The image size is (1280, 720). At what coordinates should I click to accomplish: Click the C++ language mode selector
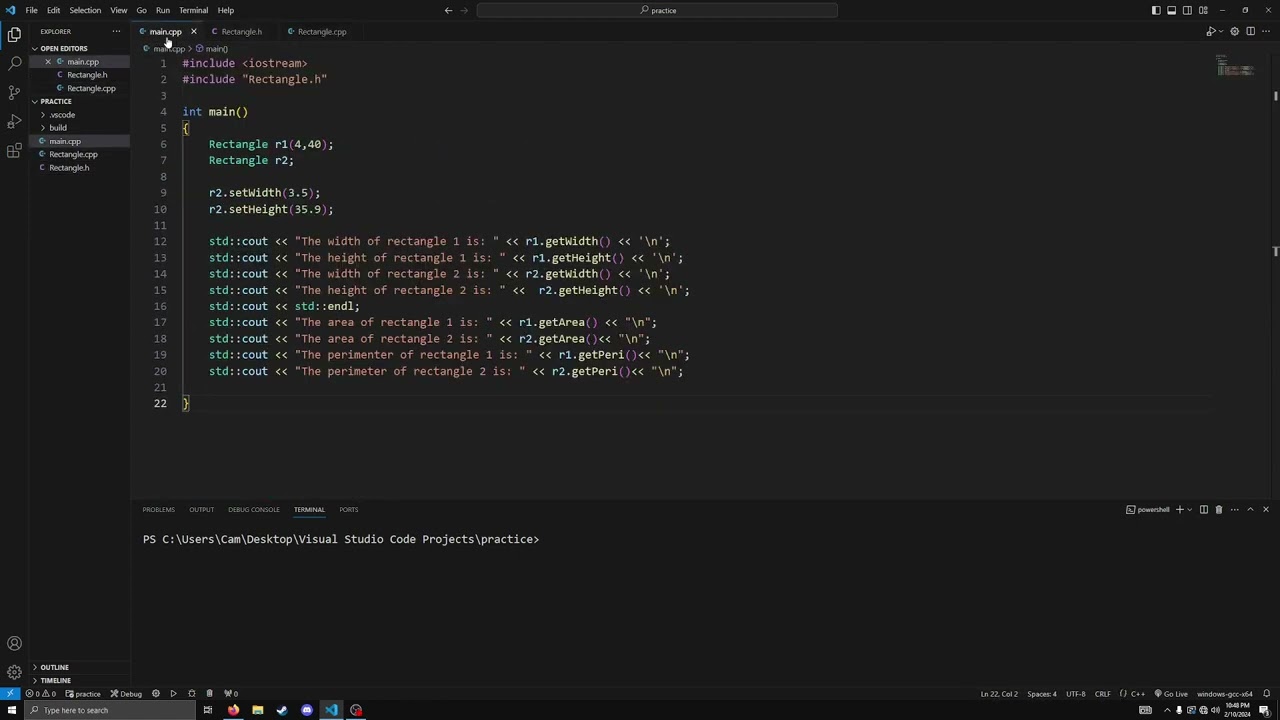point(1138,694)
